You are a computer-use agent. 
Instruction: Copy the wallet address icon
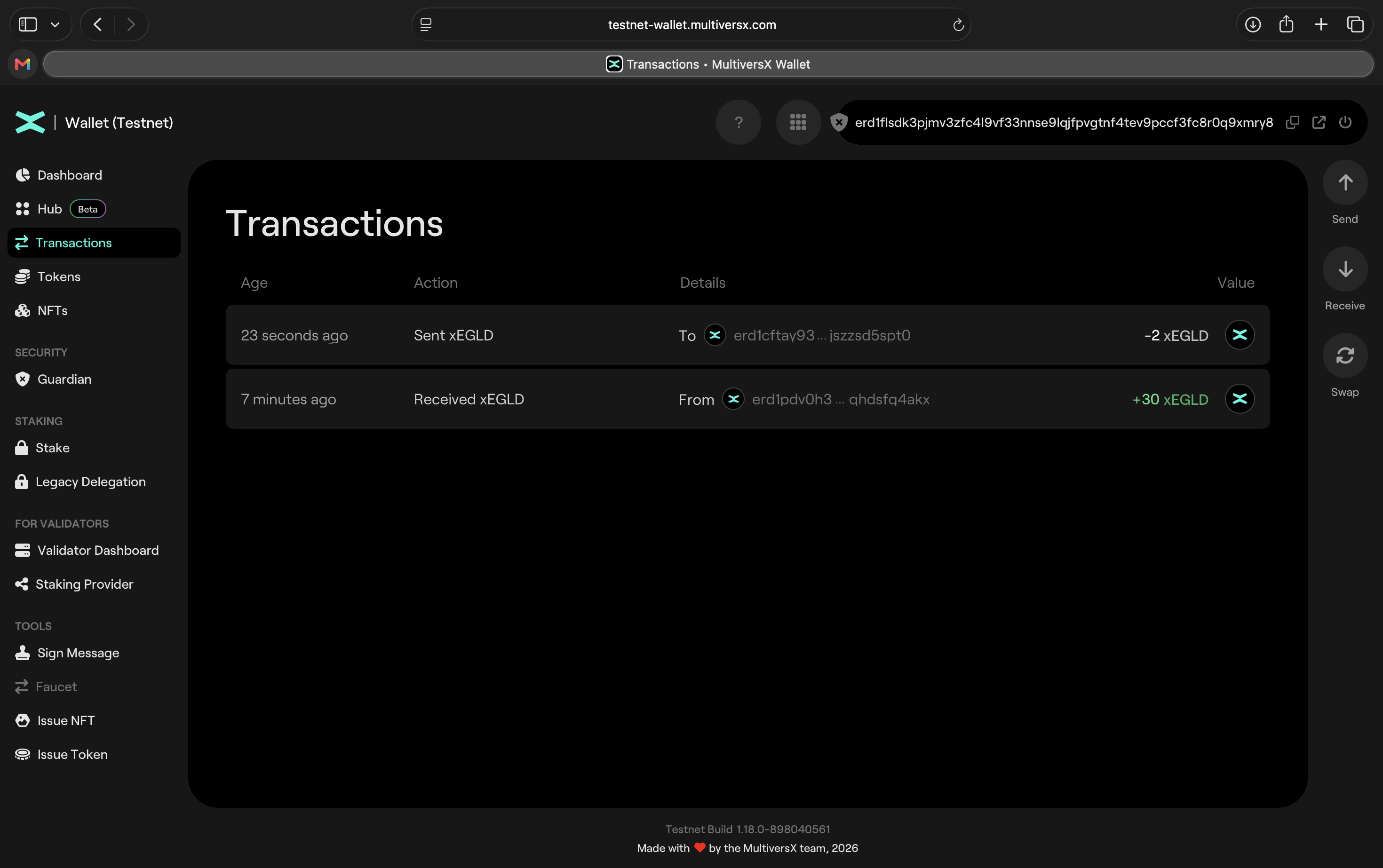pos(1292,122)
